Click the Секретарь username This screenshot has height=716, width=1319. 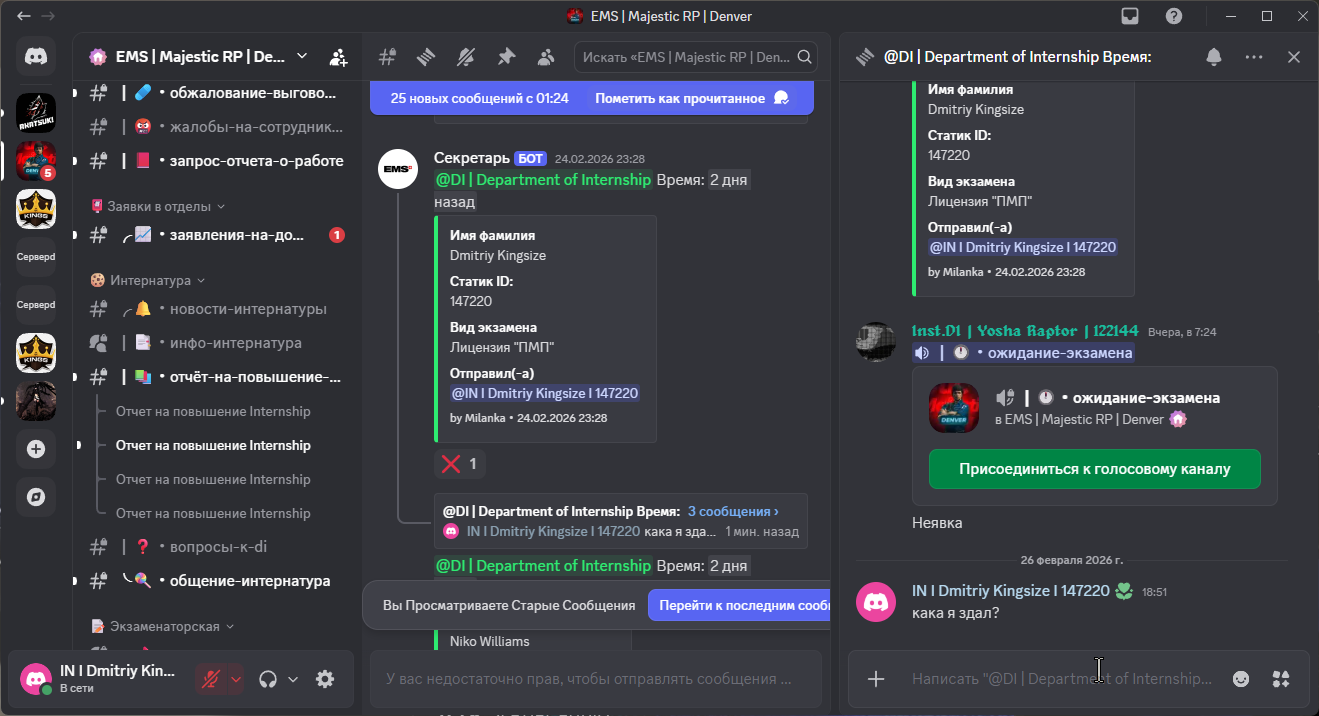tap(471, 158)
